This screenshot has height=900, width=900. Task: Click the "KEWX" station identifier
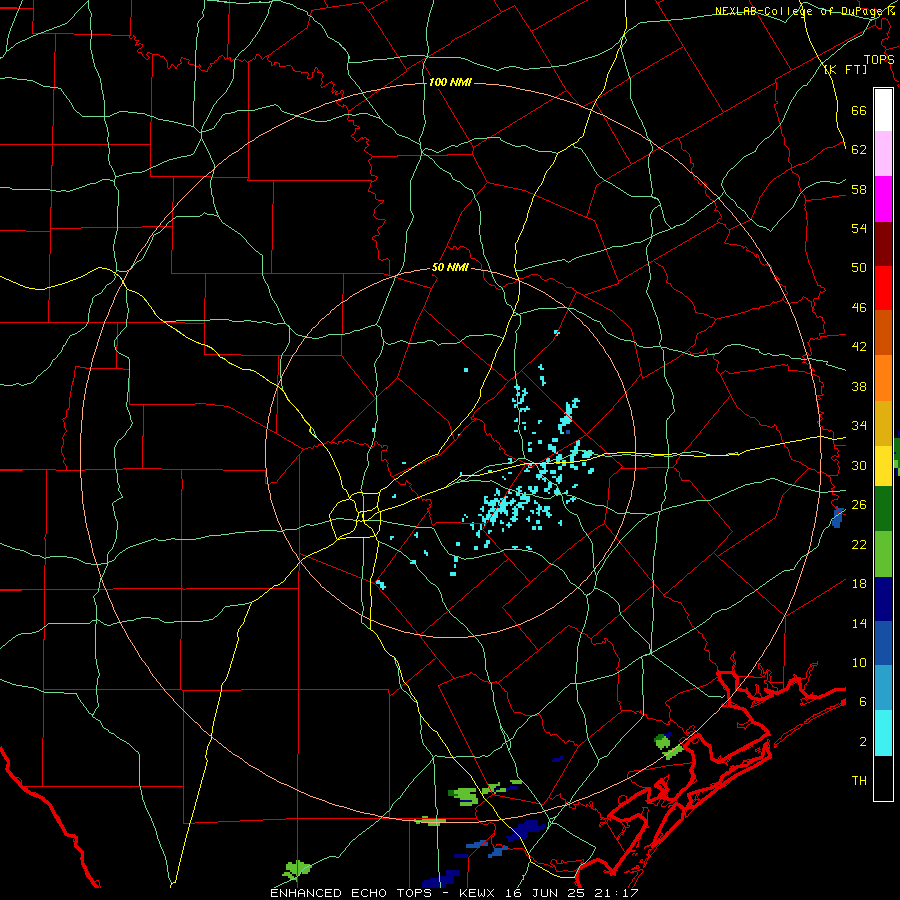coord(476,893)
